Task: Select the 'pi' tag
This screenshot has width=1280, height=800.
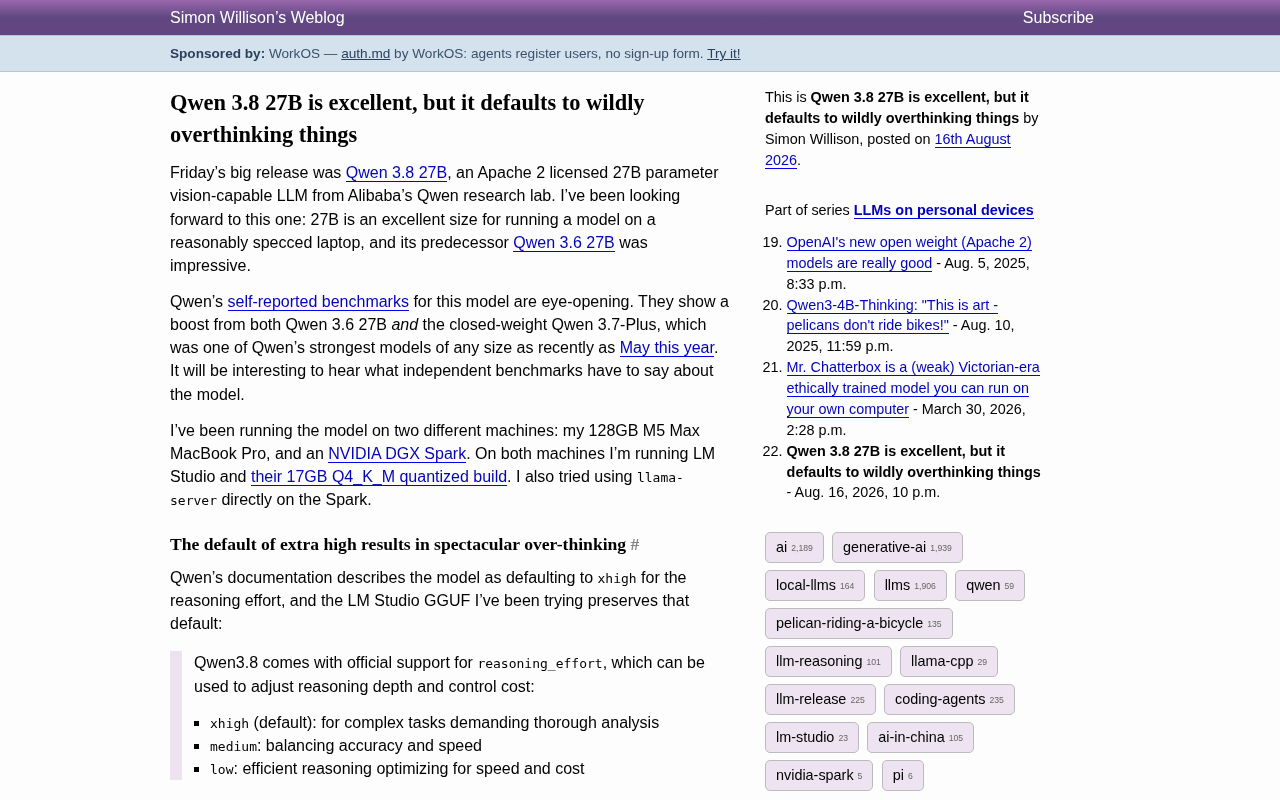Action: tap(903, 776)
